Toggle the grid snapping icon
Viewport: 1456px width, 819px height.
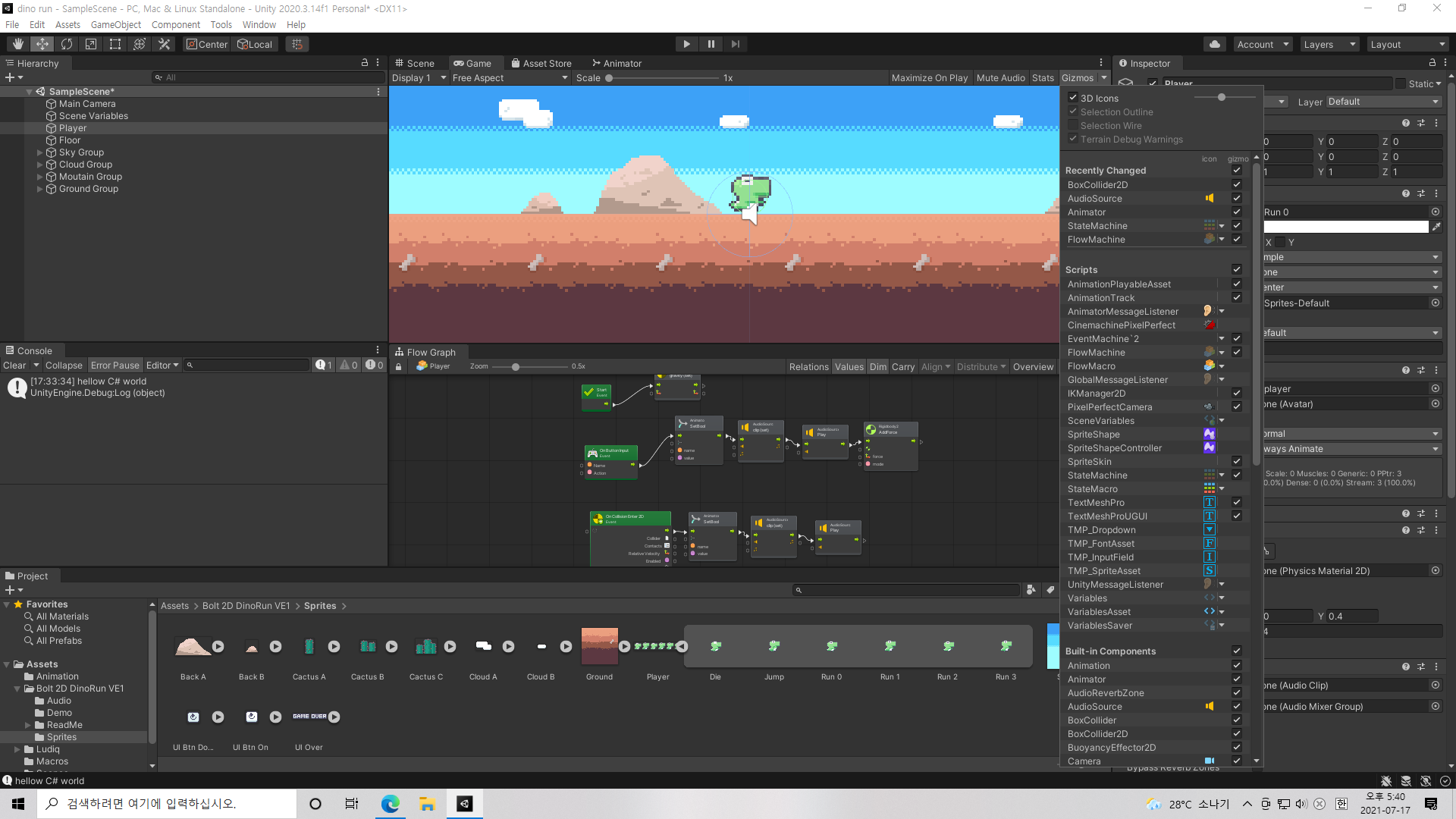297,44
